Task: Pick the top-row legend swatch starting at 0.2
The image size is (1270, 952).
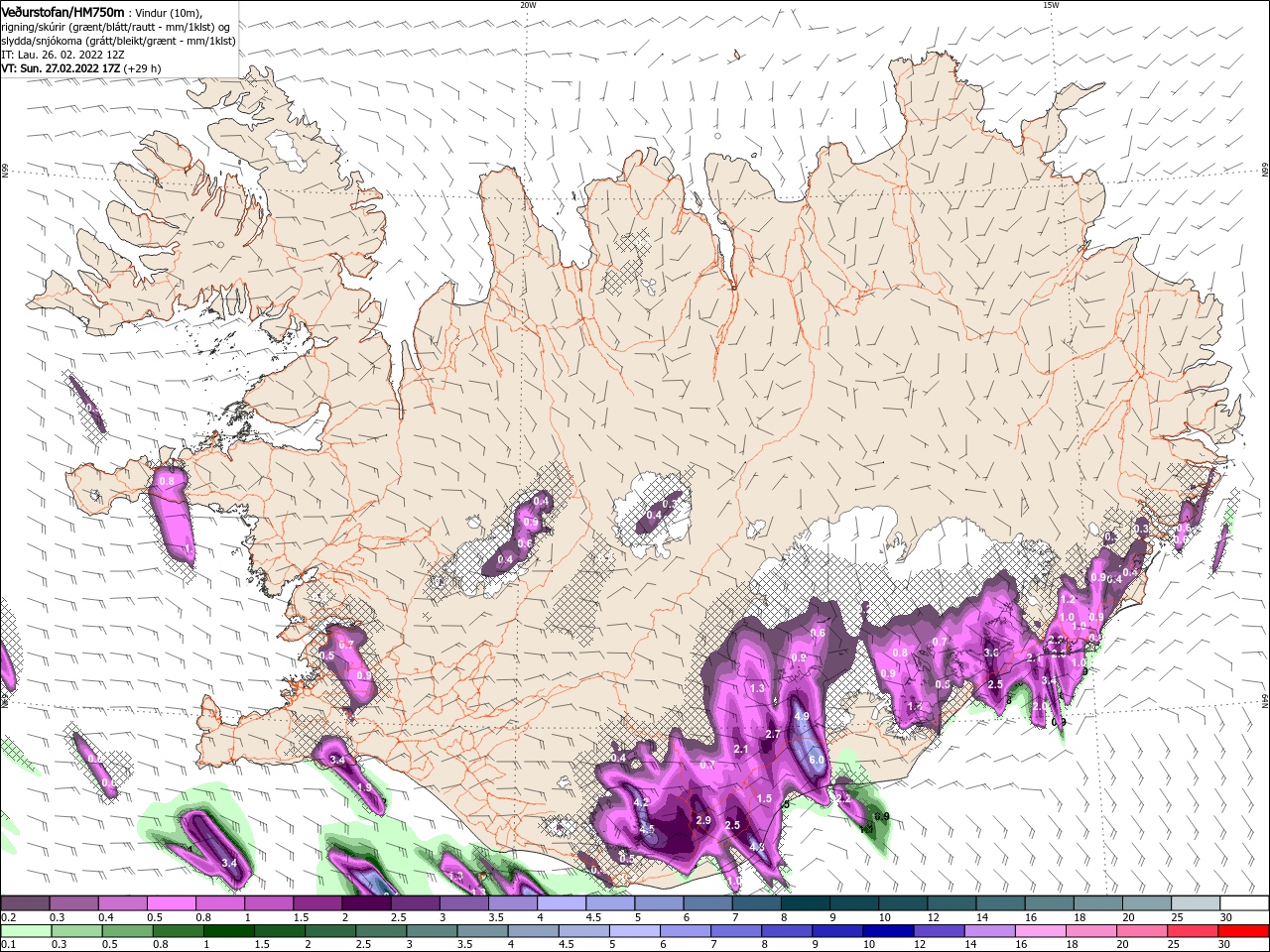Action: 25,902
